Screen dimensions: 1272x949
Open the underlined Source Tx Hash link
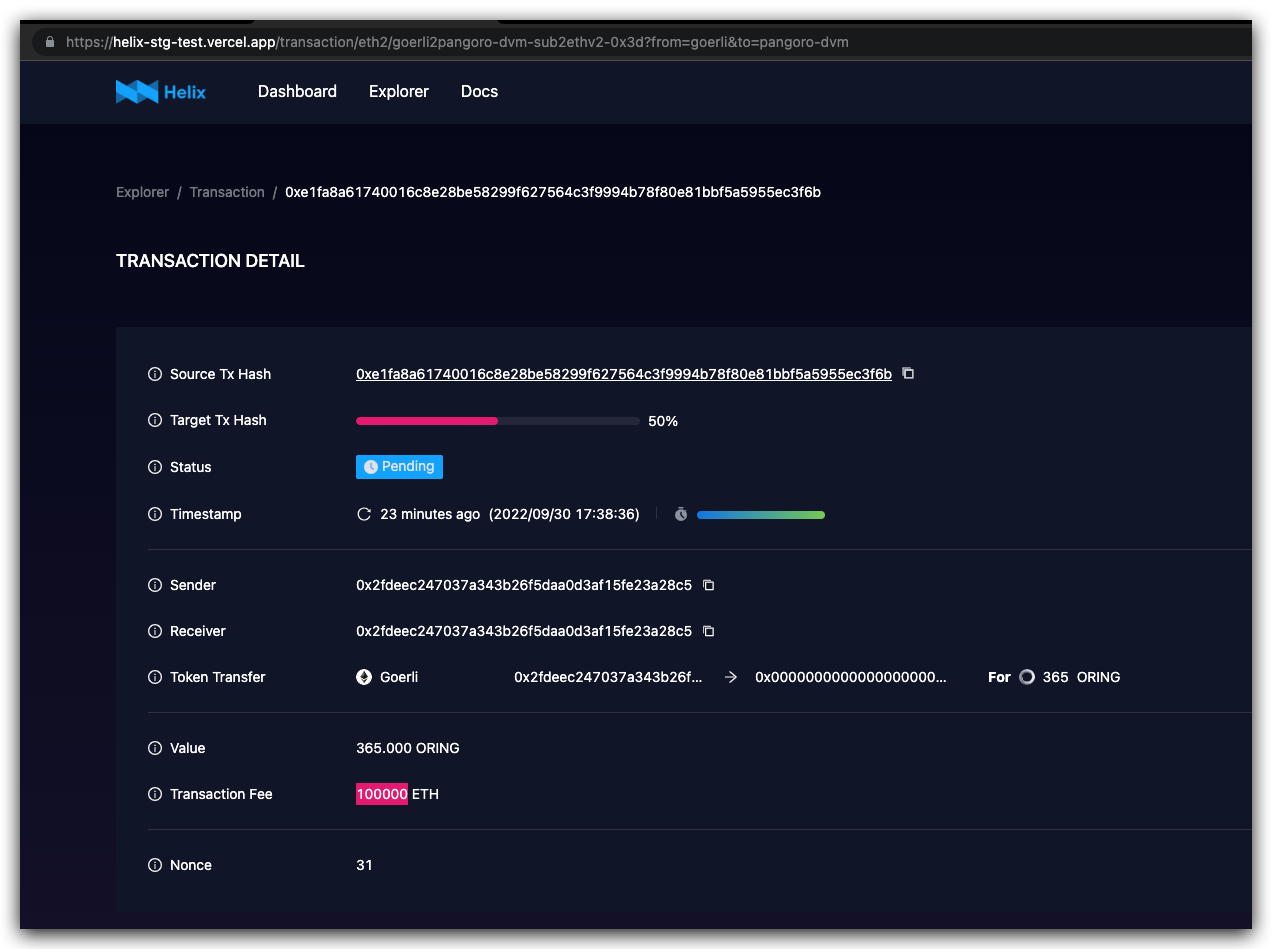pos(624,373)
